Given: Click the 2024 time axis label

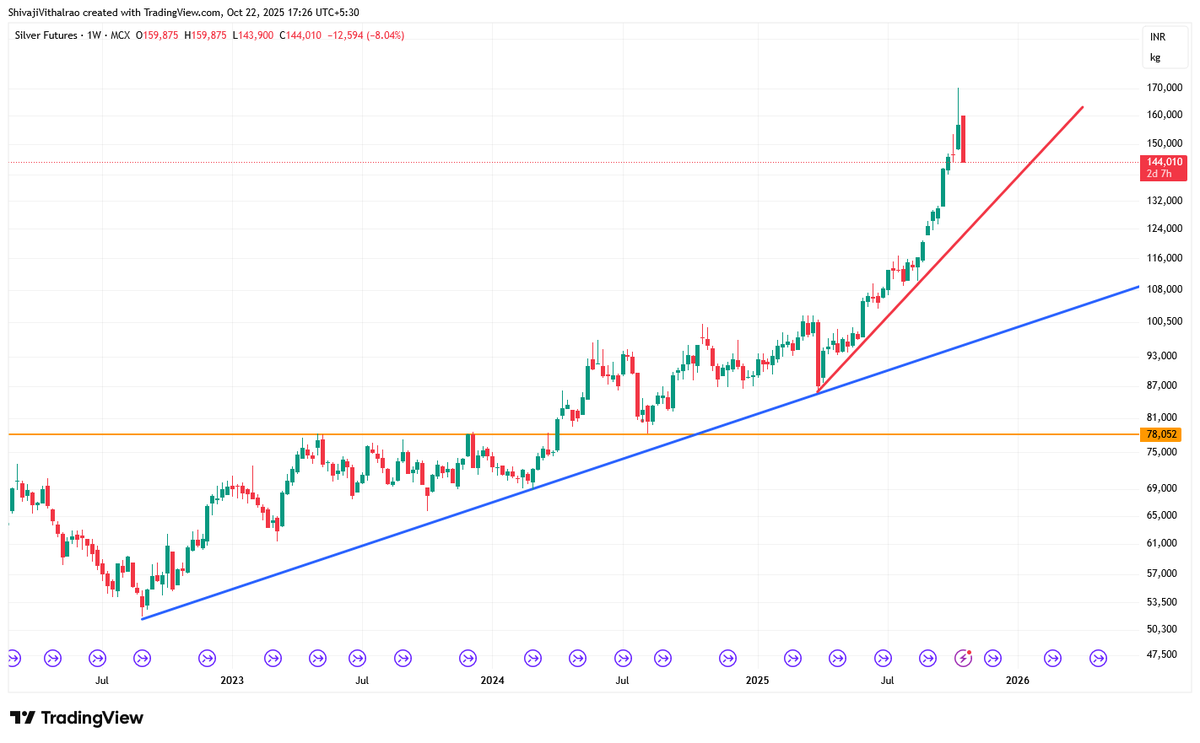Looking at the screenshot, I should [492, 680].
